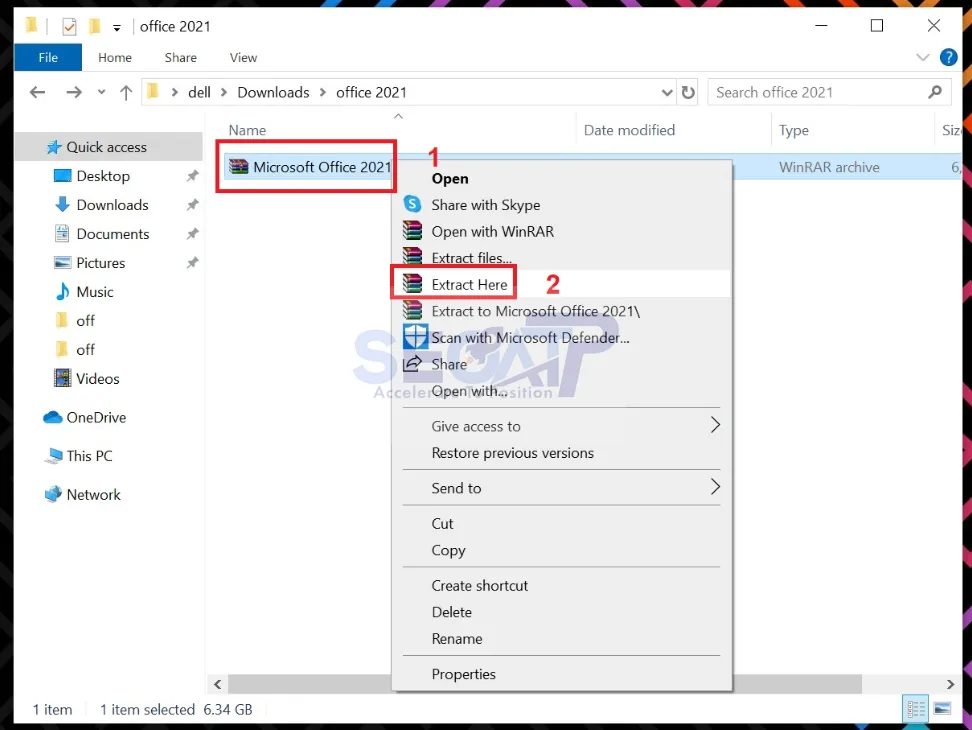This screenshot has width=972, height=730.
Task: Open the quick access toolbar customize dropdown
Action: (x=115, y=26)
